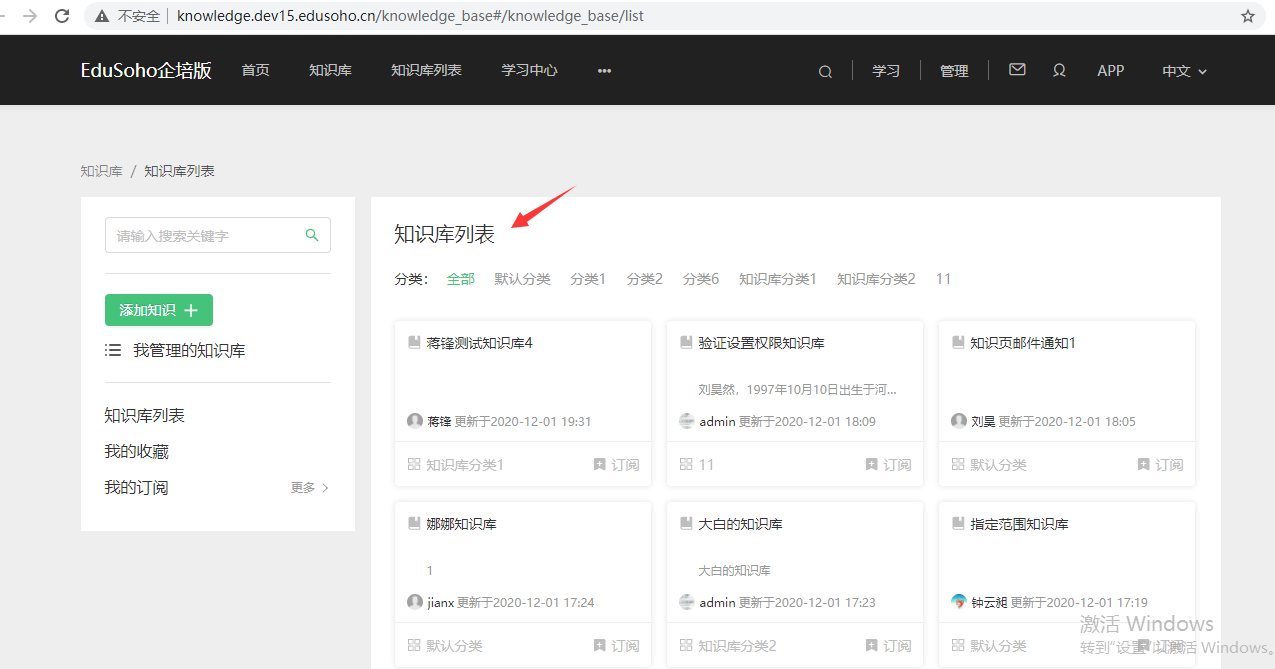Open the 大白的知识库 card title
The width and height of the screenshot is (1275, 669).
coord(740,524)
